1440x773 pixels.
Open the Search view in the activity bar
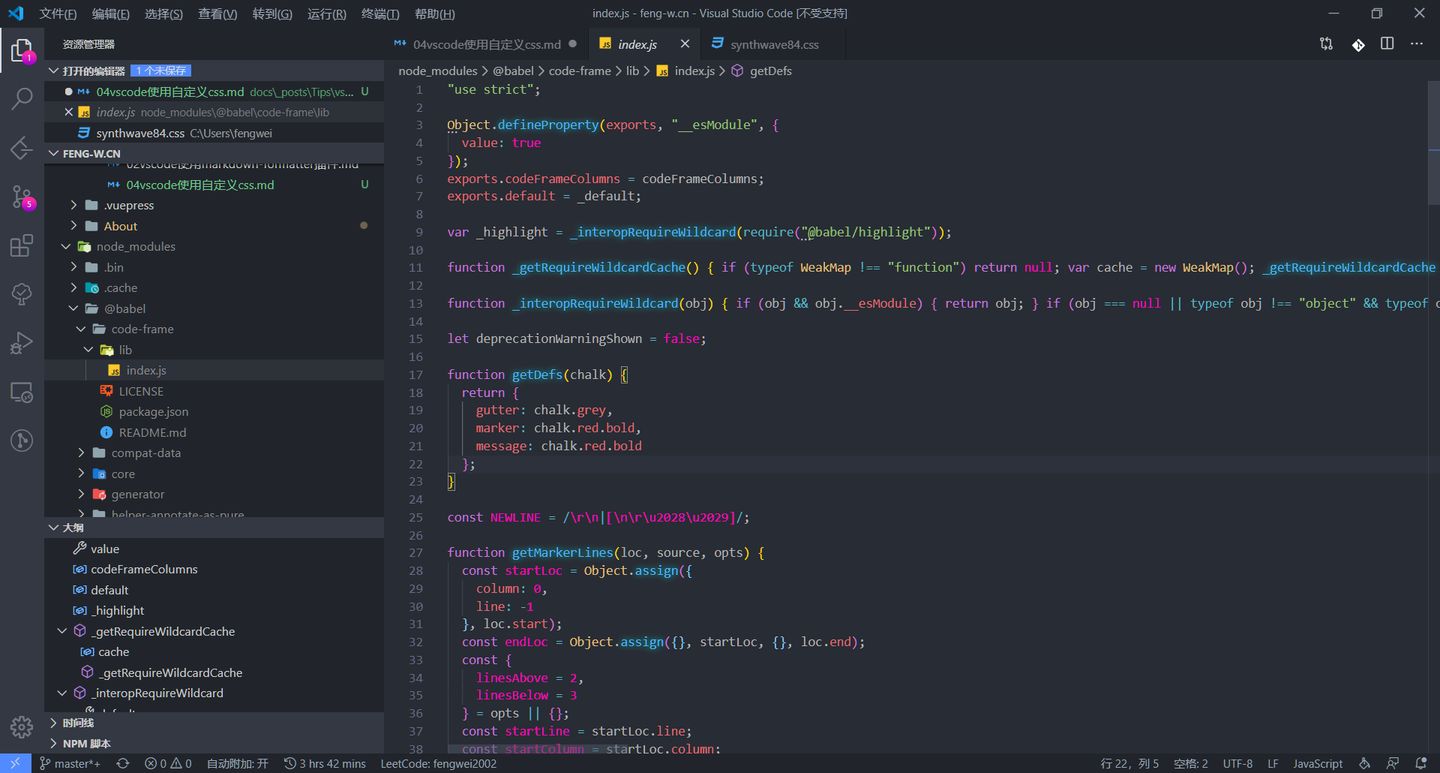22,99
